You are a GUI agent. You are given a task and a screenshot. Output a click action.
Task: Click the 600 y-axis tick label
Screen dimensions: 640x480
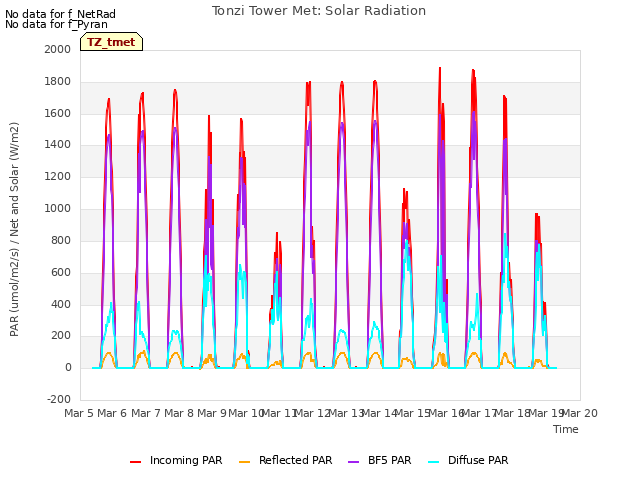(x=61, y=272)
